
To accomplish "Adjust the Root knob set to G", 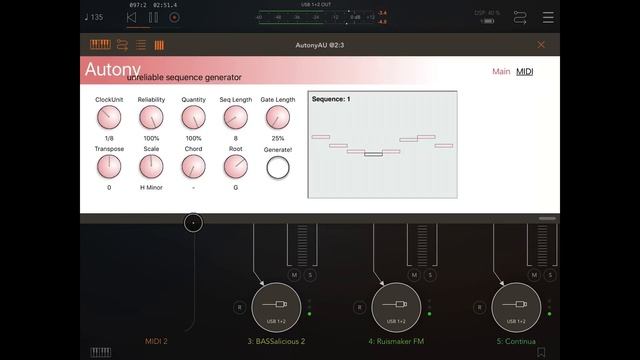I will click(236, 167).
